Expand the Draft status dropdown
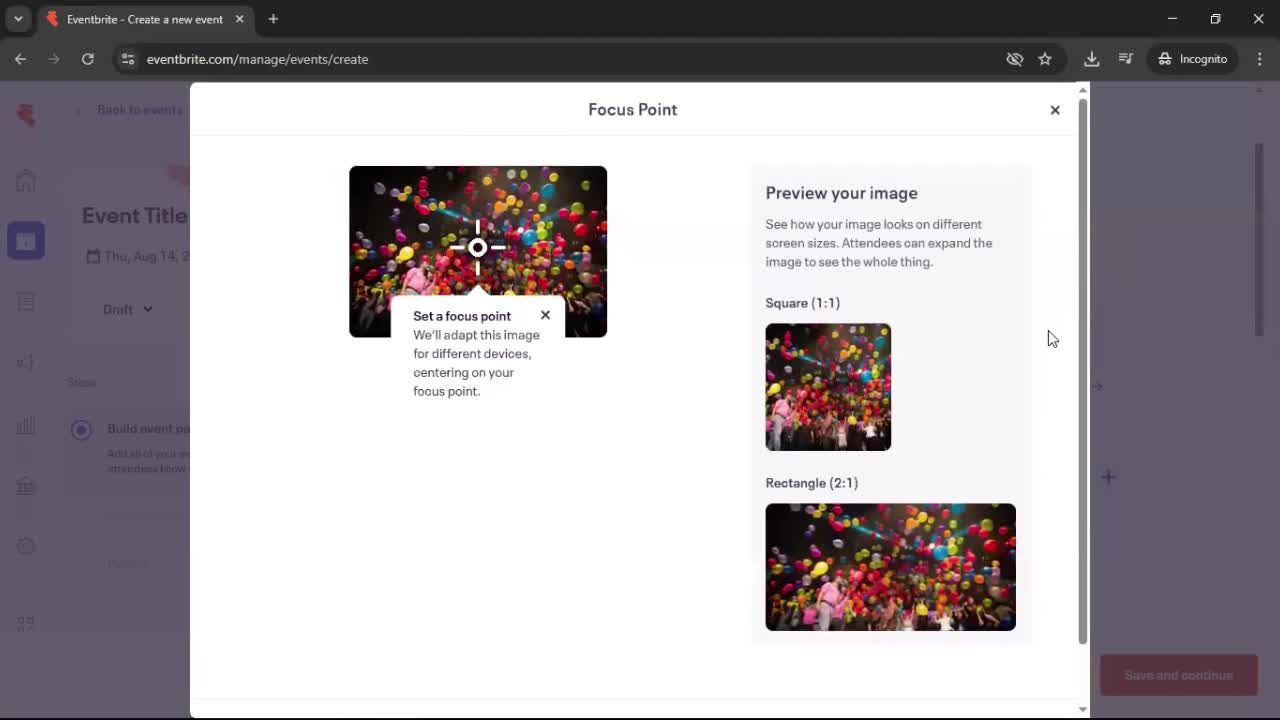 coord(128,309)
